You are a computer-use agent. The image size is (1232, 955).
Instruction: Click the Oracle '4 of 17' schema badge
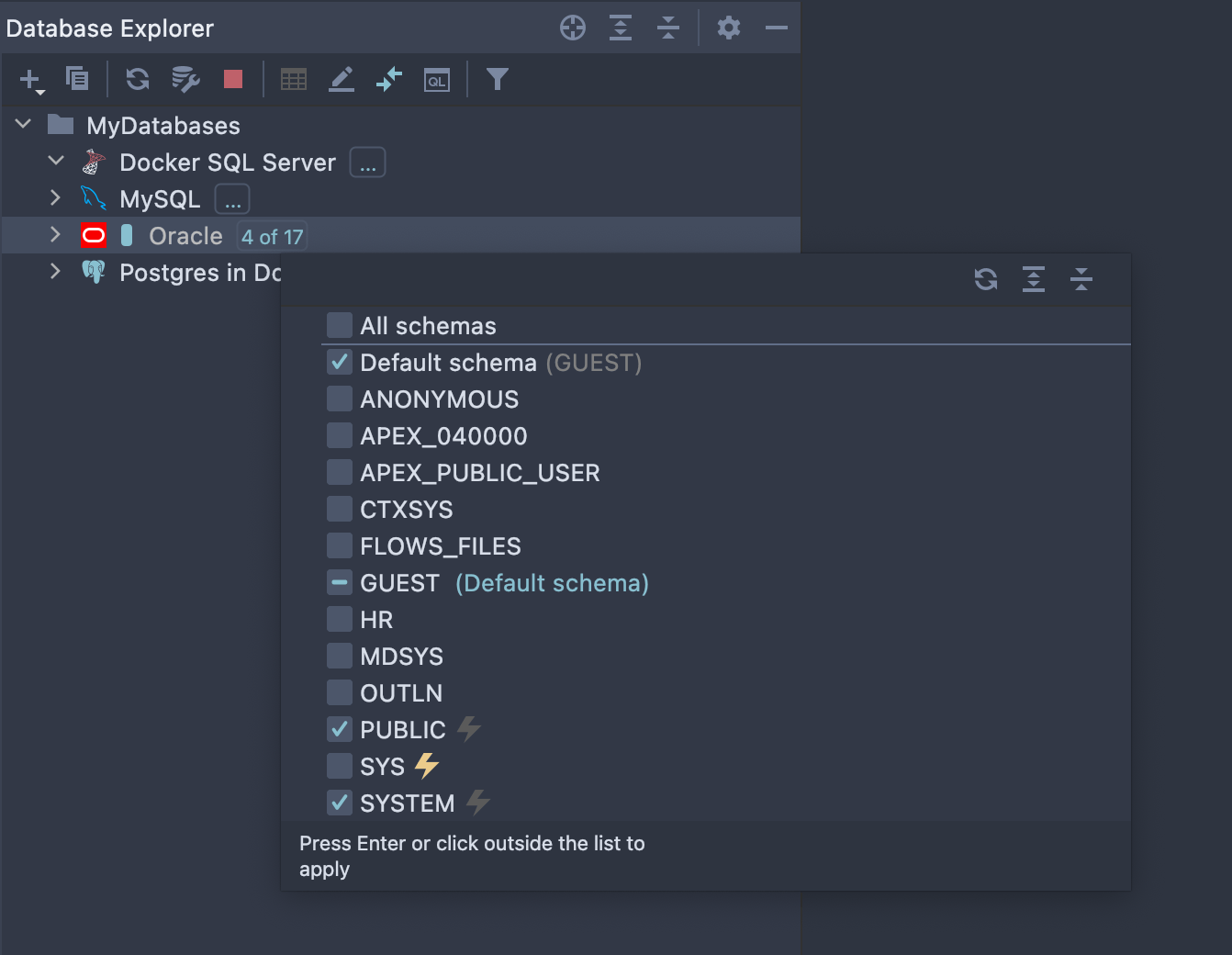pos(272,237)
